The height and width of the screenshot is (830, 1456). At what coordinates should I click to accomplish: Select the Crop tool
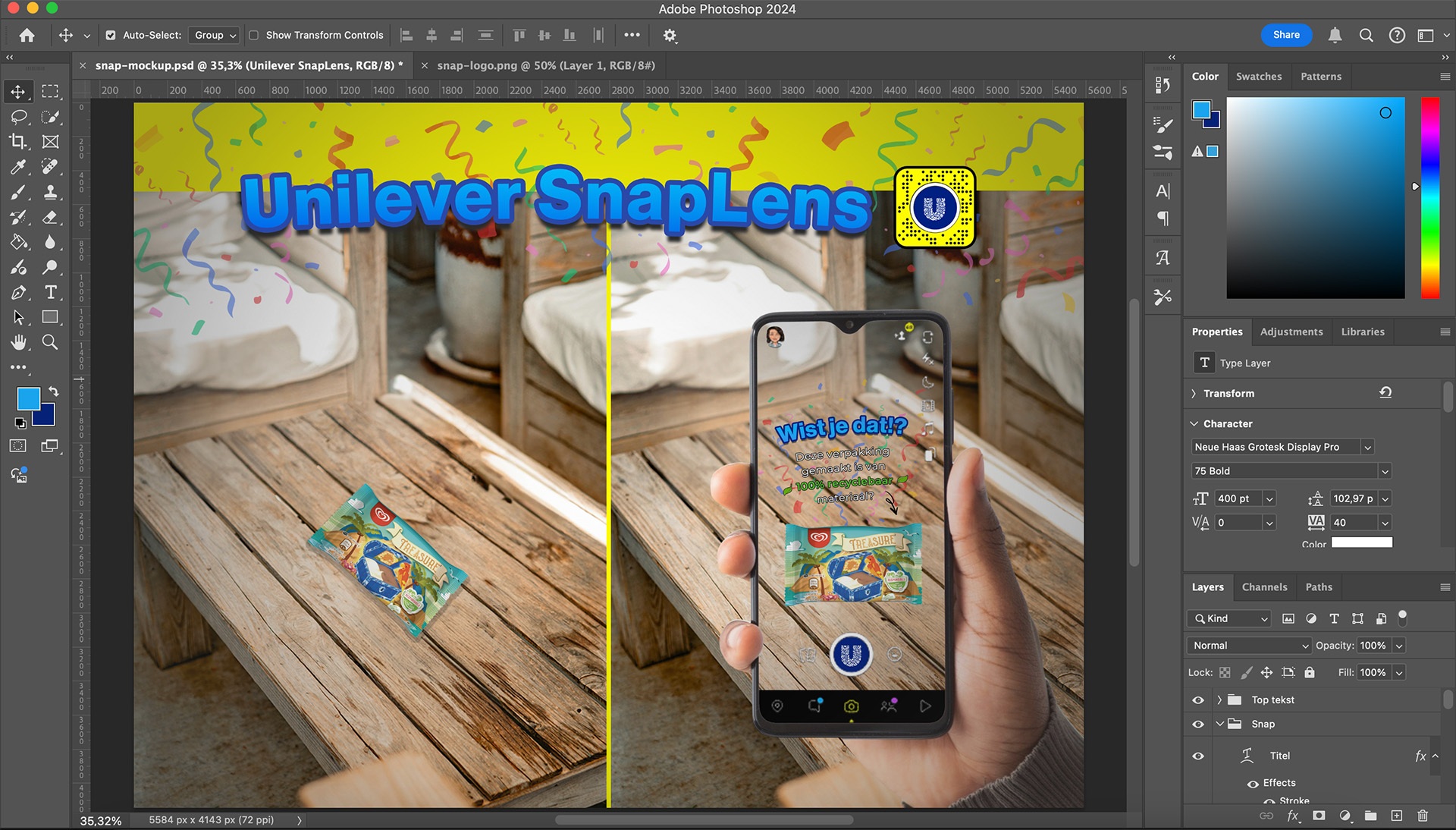pos(18,142)
